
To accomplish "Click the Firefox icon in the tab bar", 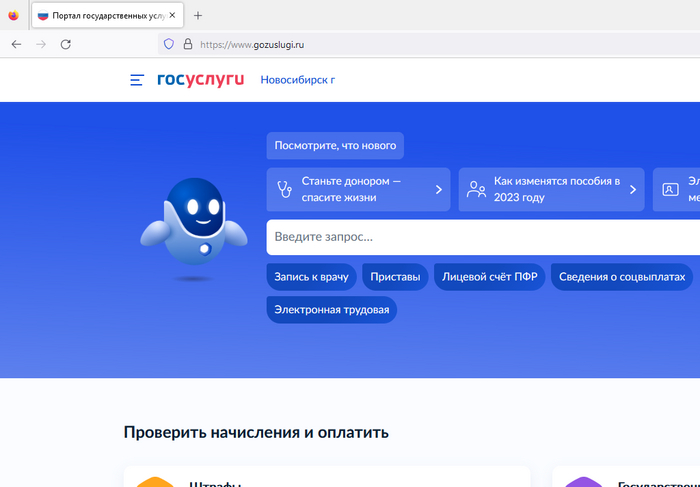I will pyautogui.click(x=13, y=16).
